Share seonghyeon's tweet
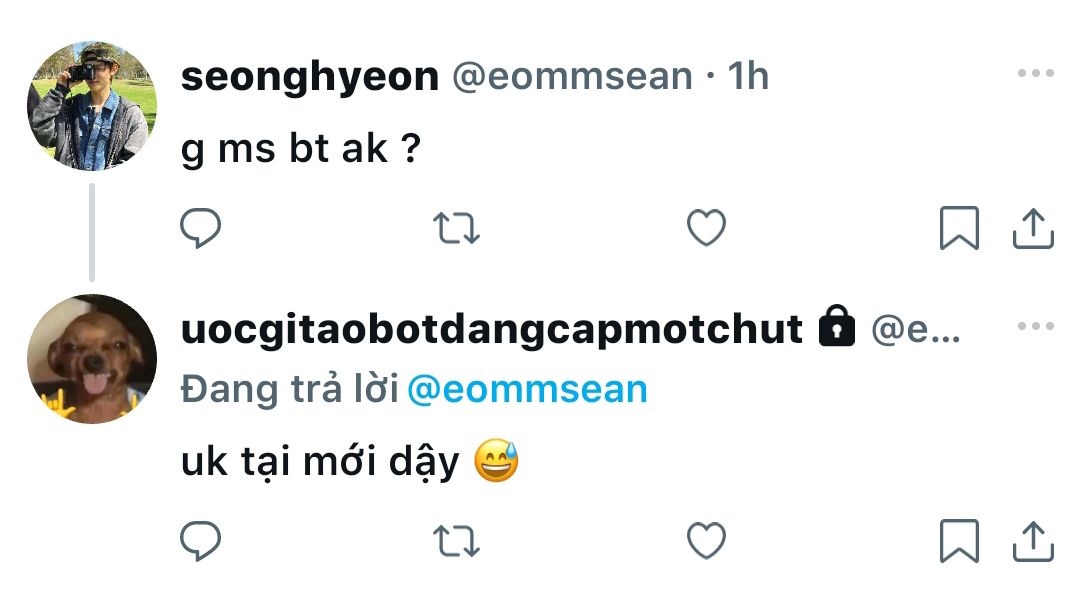 tap(1034, 229)
